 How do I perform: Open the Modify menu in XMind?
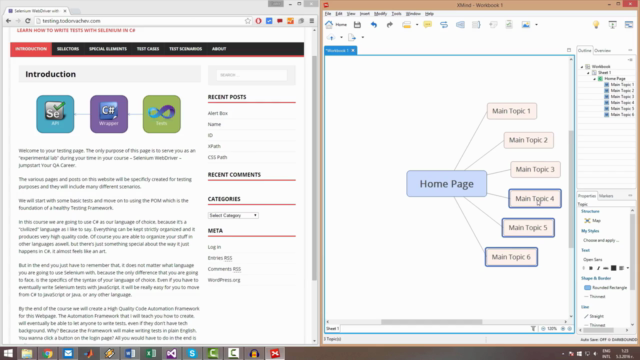[x=380, y=14]
